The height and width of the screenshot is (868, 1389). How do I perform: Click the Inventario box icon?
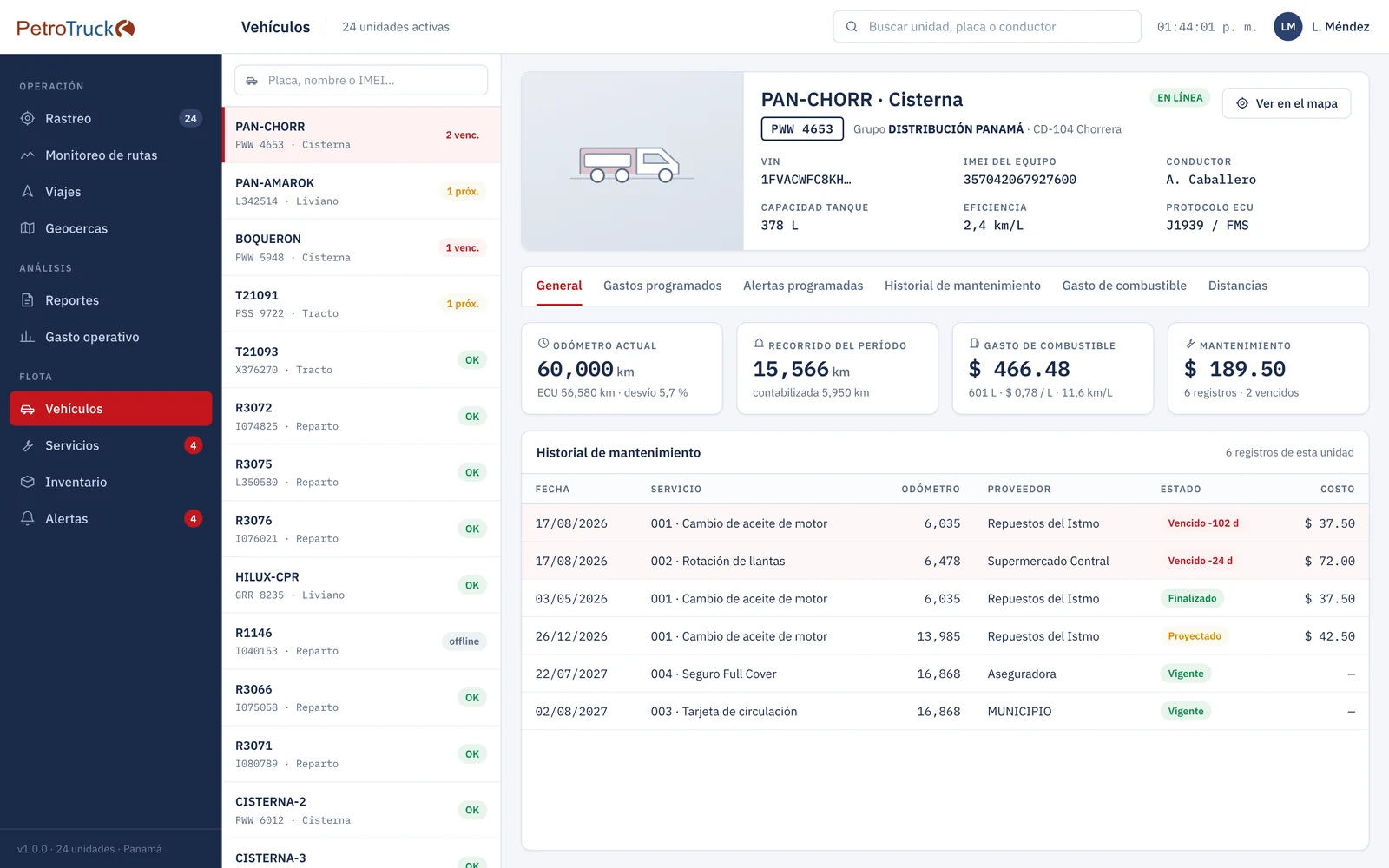click(x=28, y=482)
